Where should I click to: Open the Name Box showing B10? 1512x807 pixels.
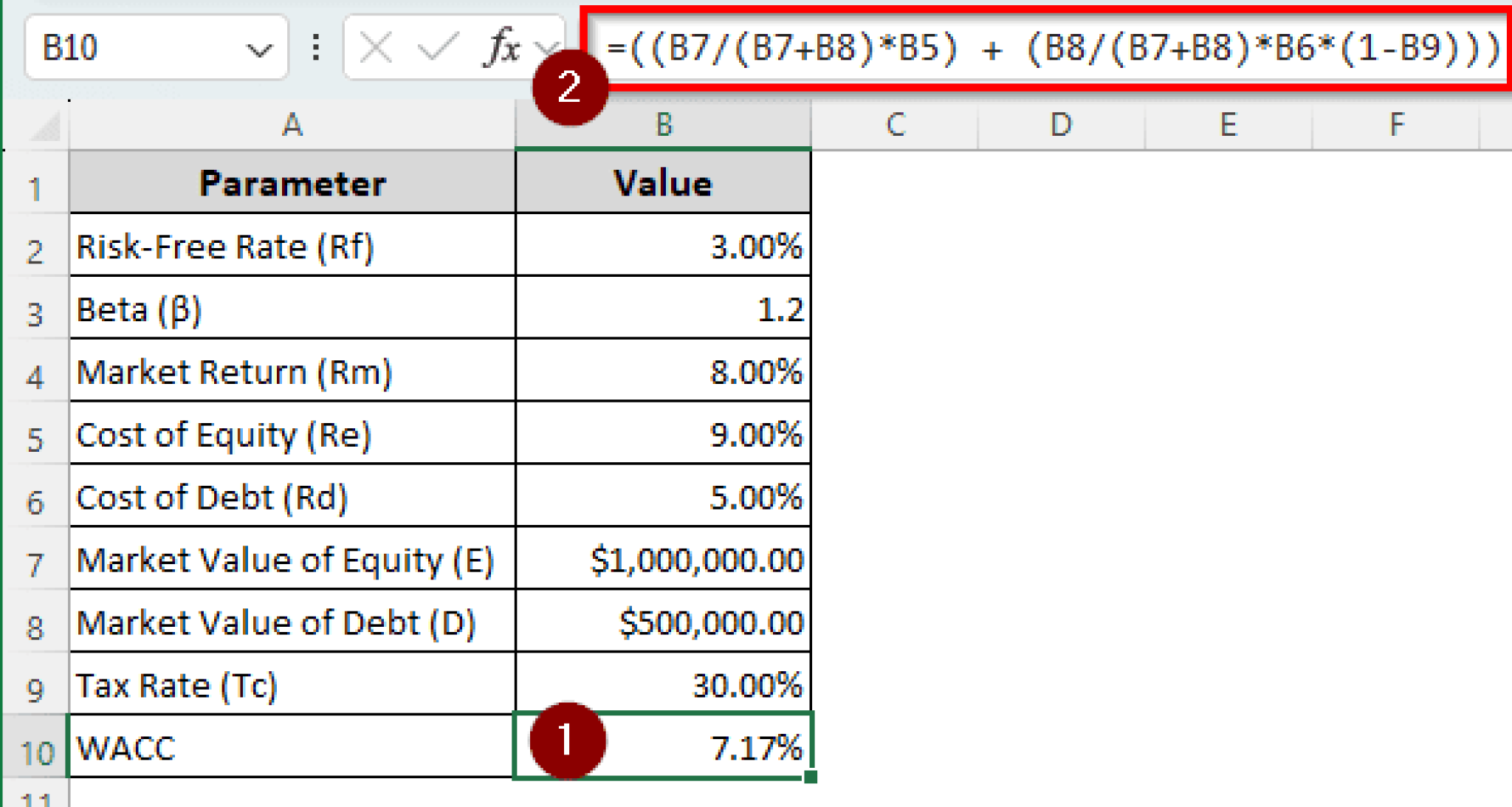click(x=111, y=47)
